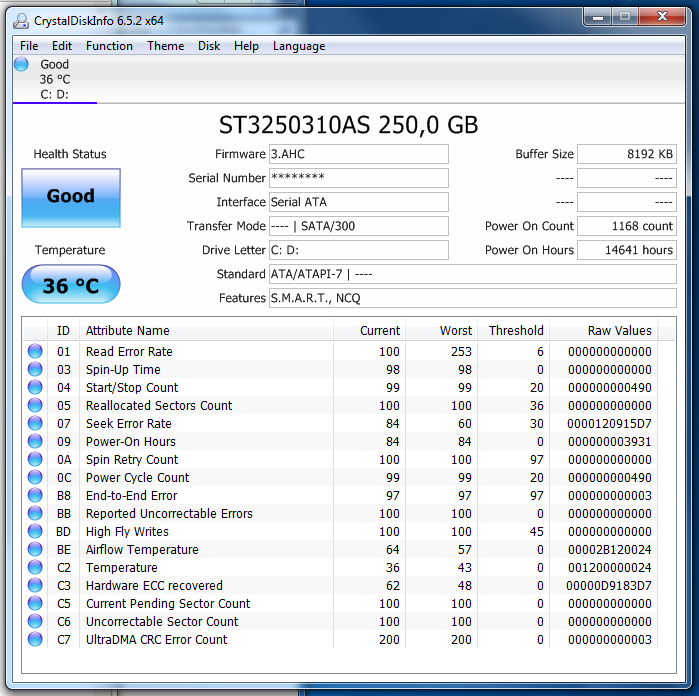The height and width of the screenshot is (696, 699).
Task: Click status orb for Start/Stop Count
Action: [x=35, y=387]
